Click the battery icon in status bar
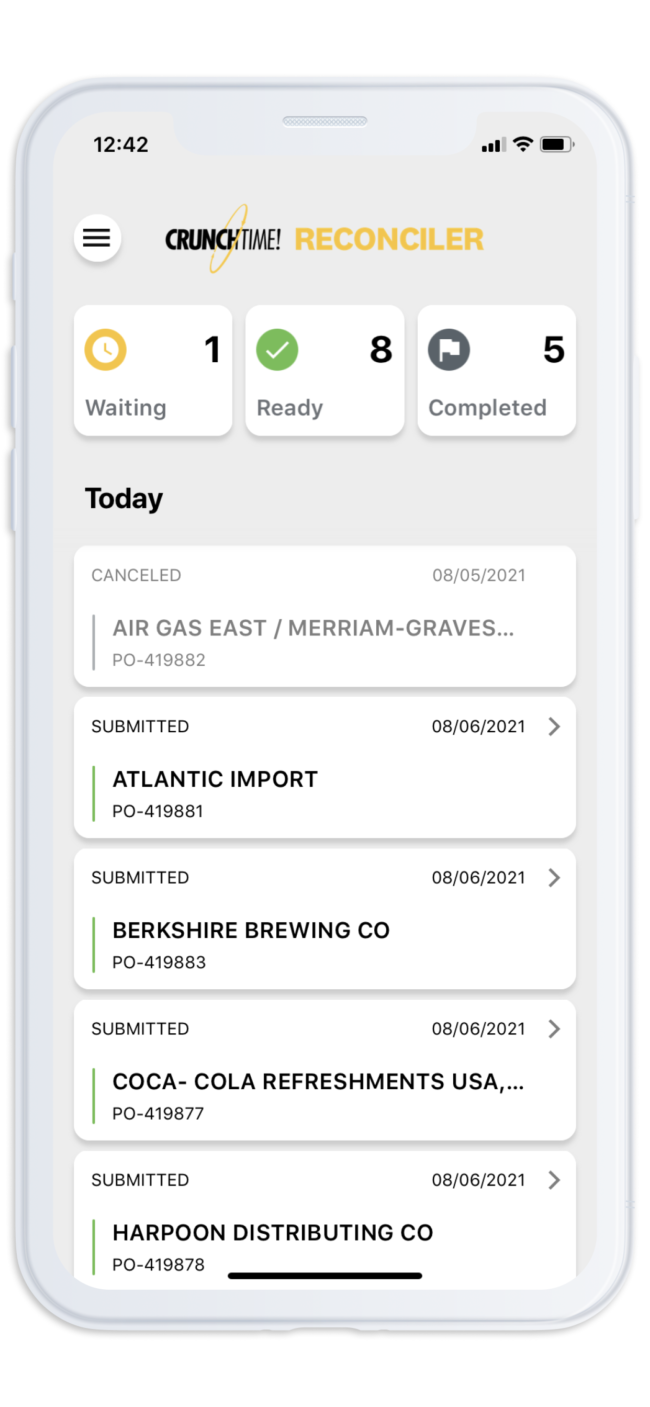 pos(556,145)
